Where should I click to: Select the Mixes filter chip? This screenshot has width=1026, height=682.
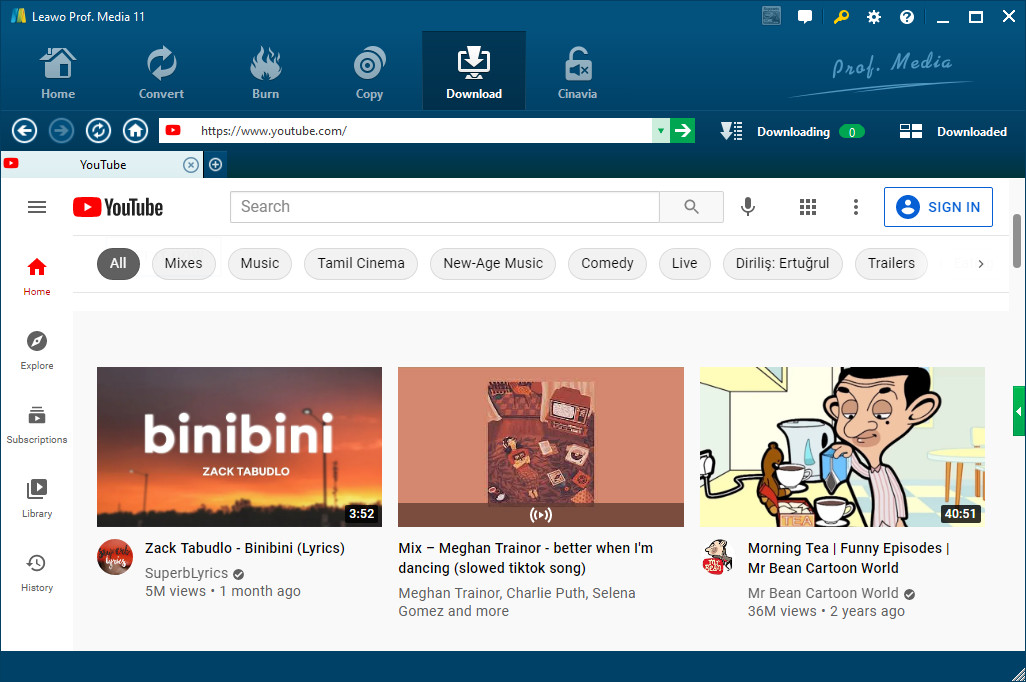pyautogui.click(x=183, y=263)
